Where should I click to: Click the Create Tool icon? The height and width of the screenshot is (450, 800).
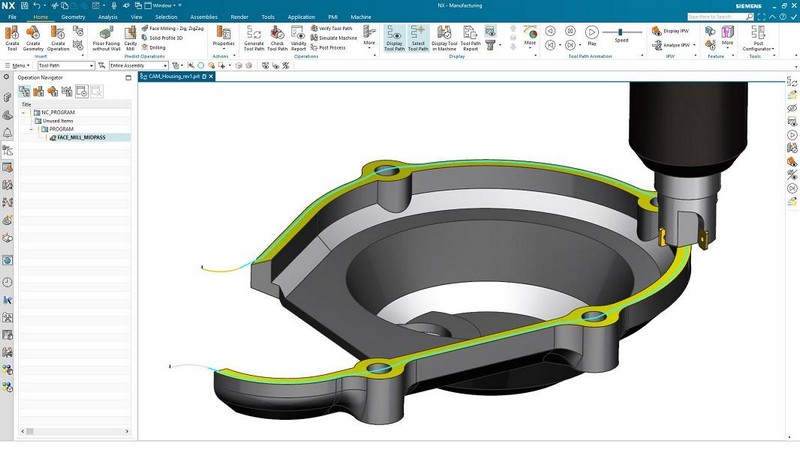12,38
